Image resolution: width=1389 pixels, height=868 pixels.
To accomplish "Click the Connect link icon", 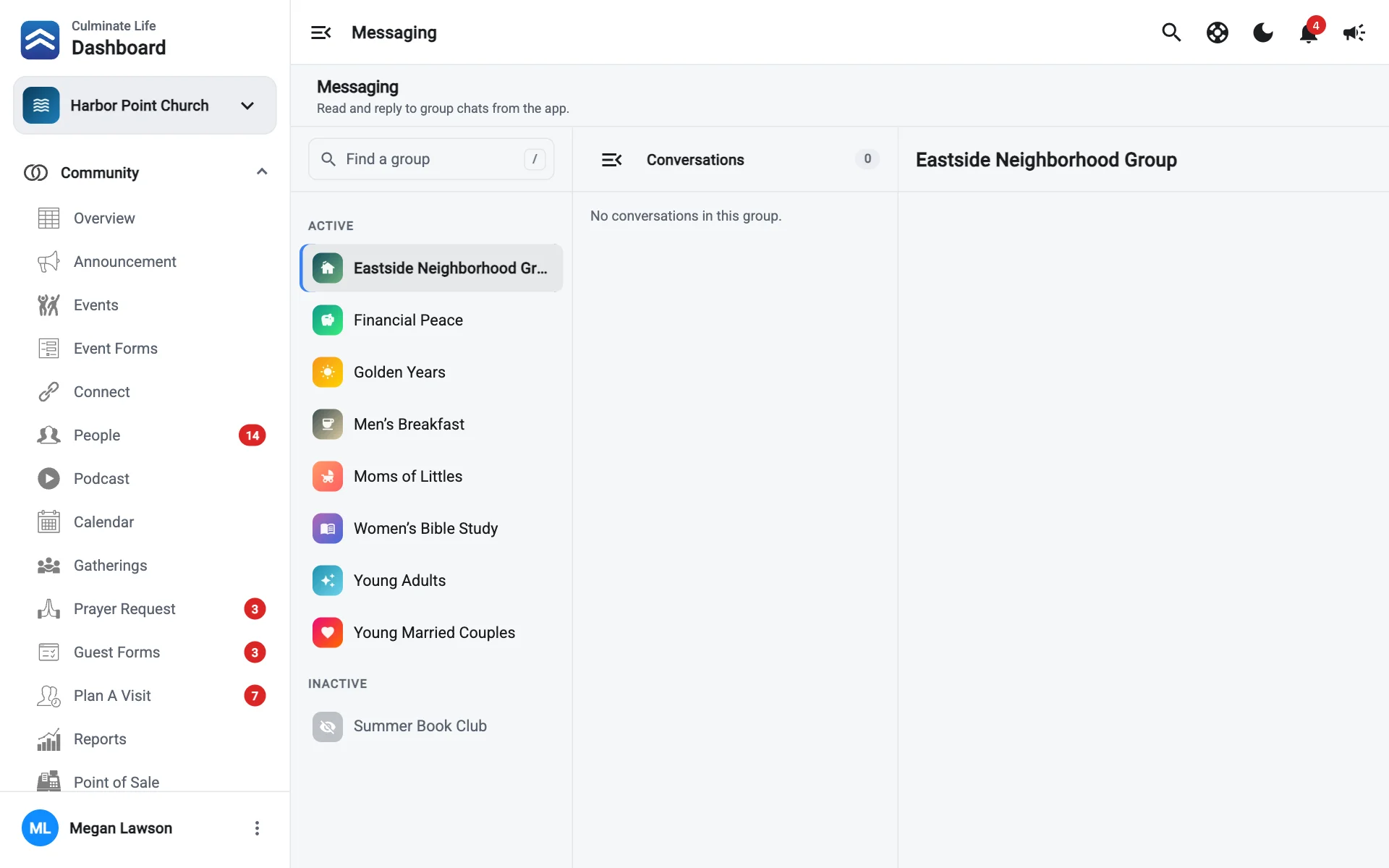I will [48, 392].
